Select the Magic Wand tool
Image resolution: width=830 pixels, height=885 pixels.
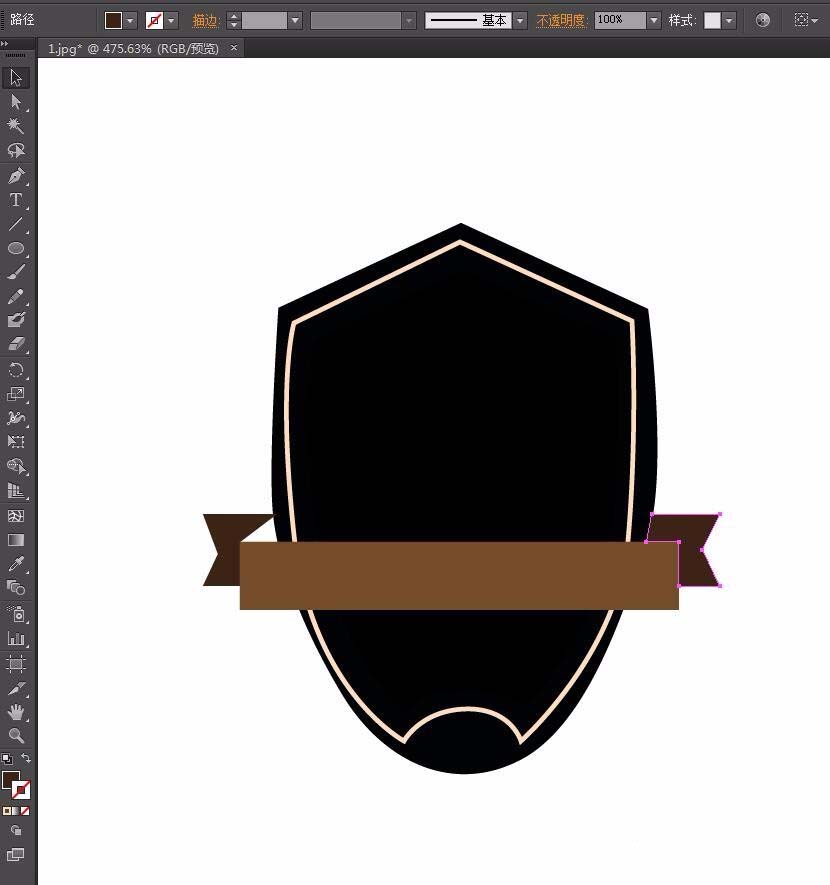[16, 126]
